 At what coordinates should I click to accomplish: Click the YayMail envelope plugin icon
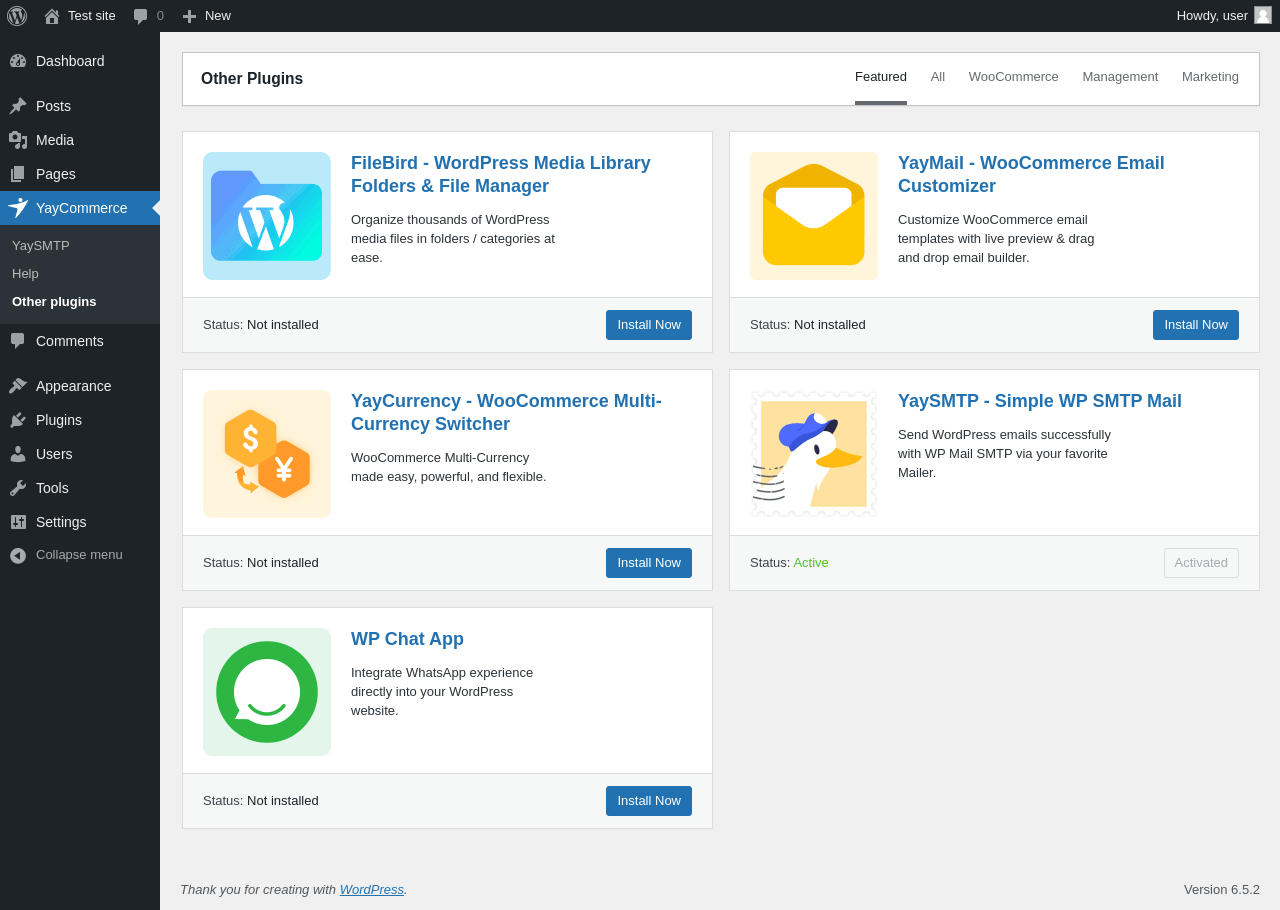click(x=814, y=216)
